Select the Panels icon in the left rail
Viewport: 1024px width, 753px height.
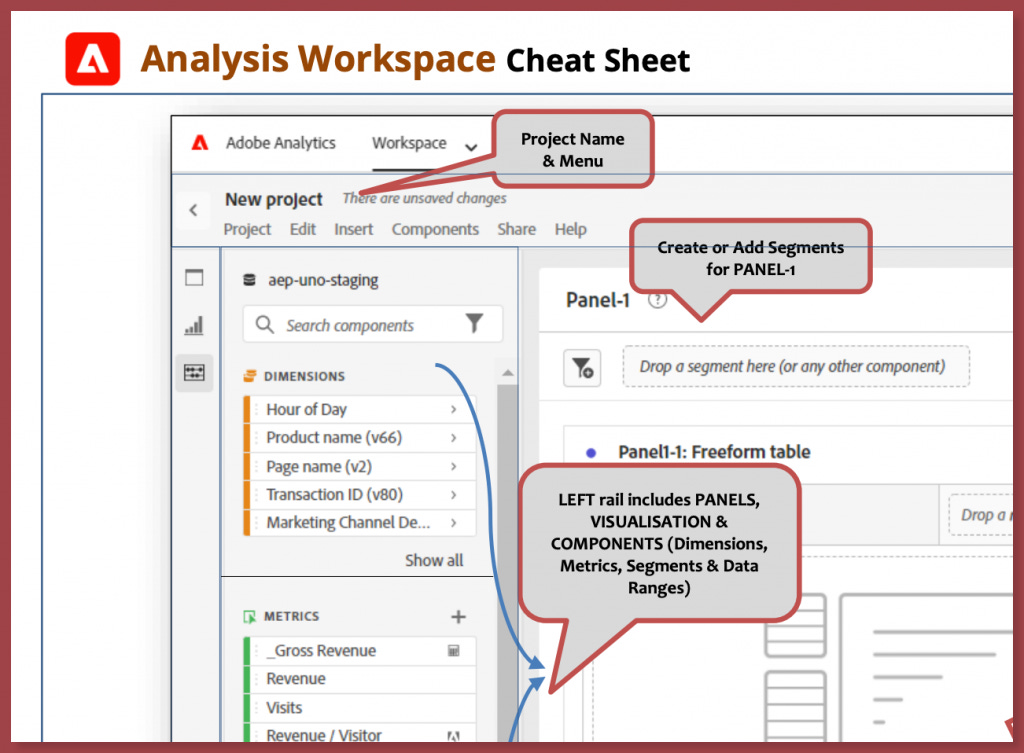[x=193, y=277]
